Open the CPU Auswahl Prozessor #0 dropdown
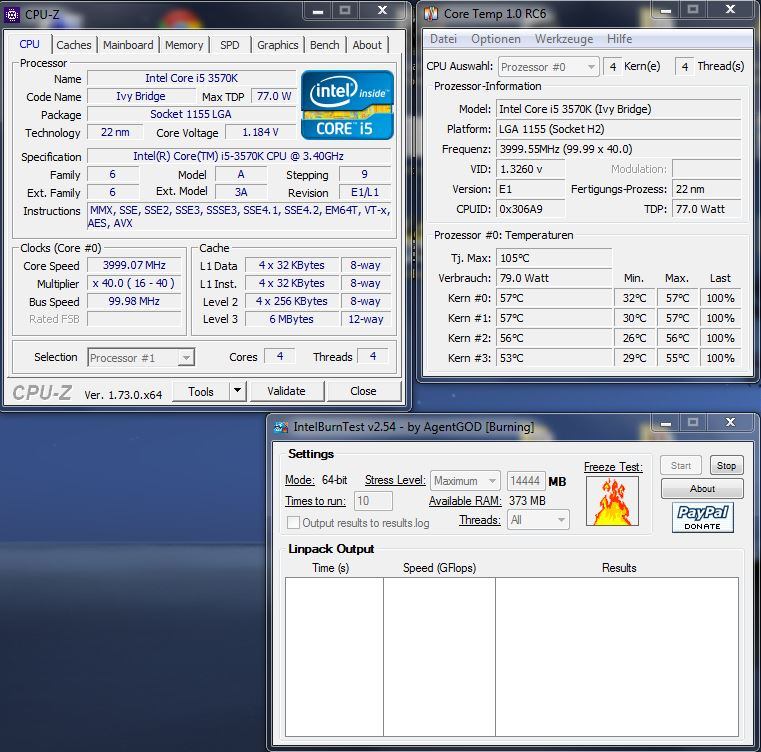The image size is (761, 752). point(548,67)
